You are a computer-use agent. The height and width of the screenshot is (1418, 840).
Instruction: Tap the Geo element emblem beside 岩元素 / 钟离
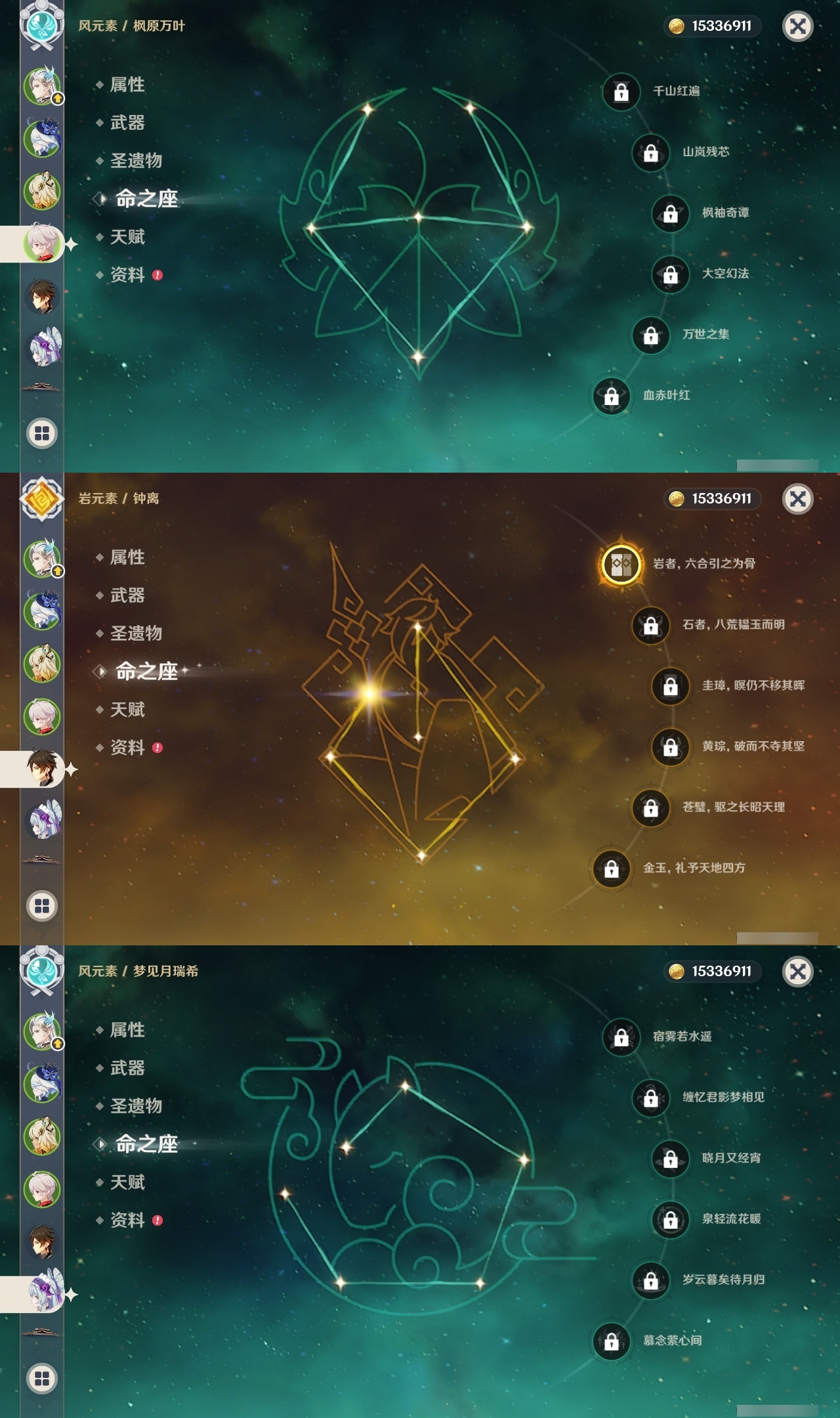(x=42, y=499)
